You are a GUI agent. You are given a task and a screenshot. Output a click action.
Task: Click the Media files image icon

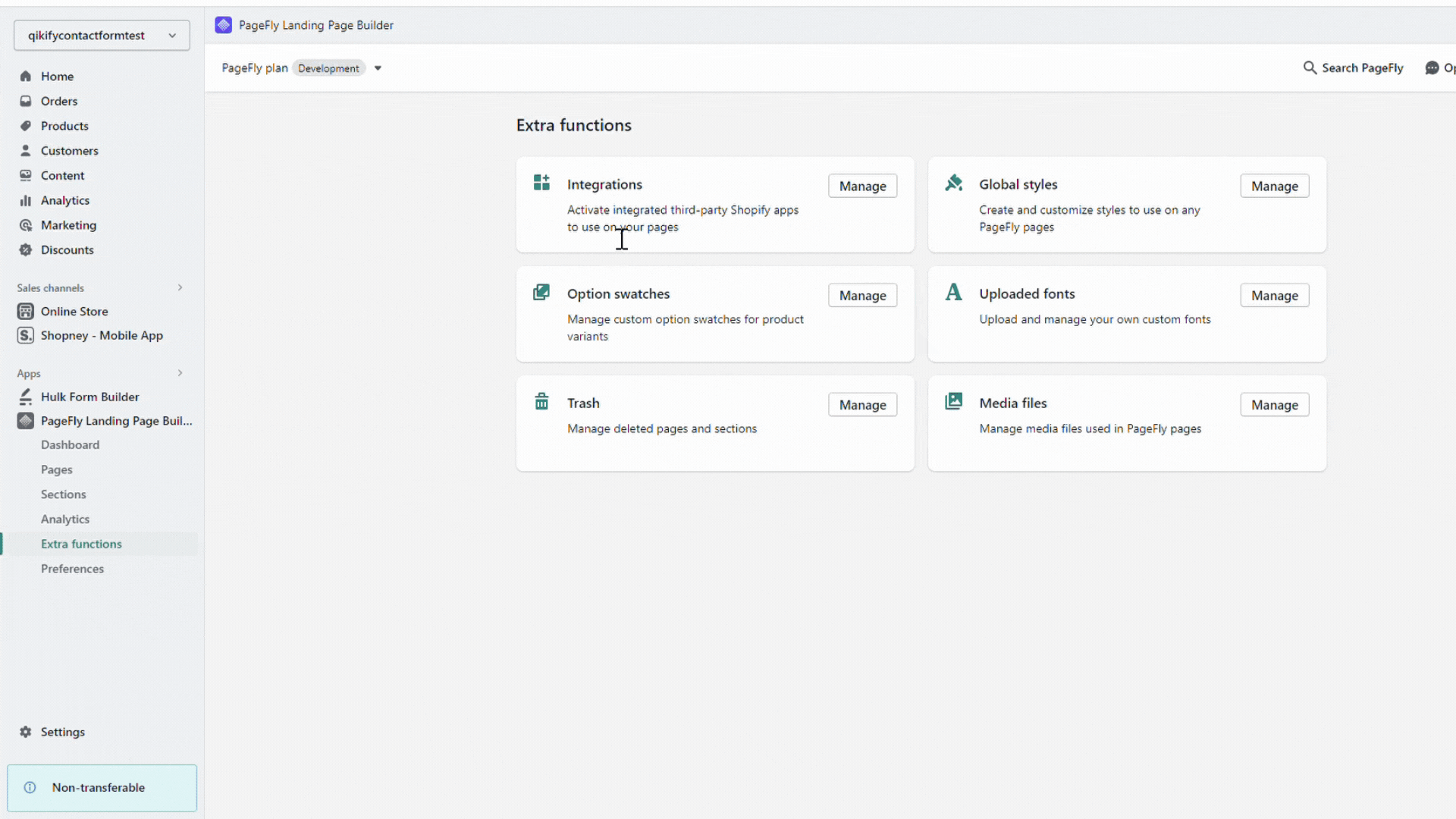pos(954,401)
